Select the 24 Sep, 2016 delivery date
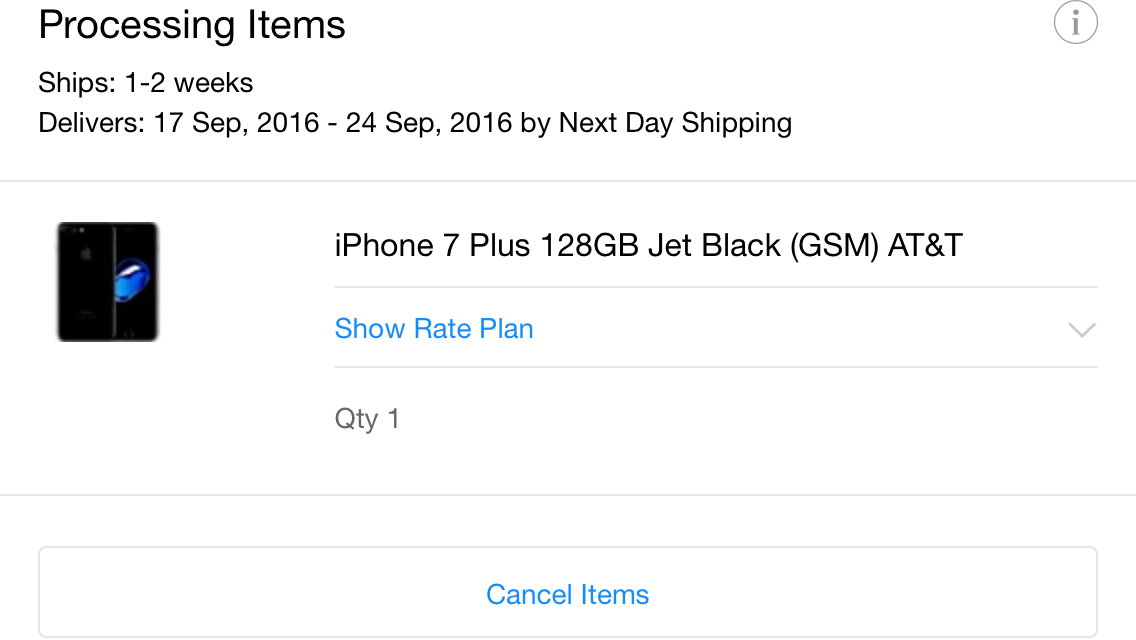 429,123
